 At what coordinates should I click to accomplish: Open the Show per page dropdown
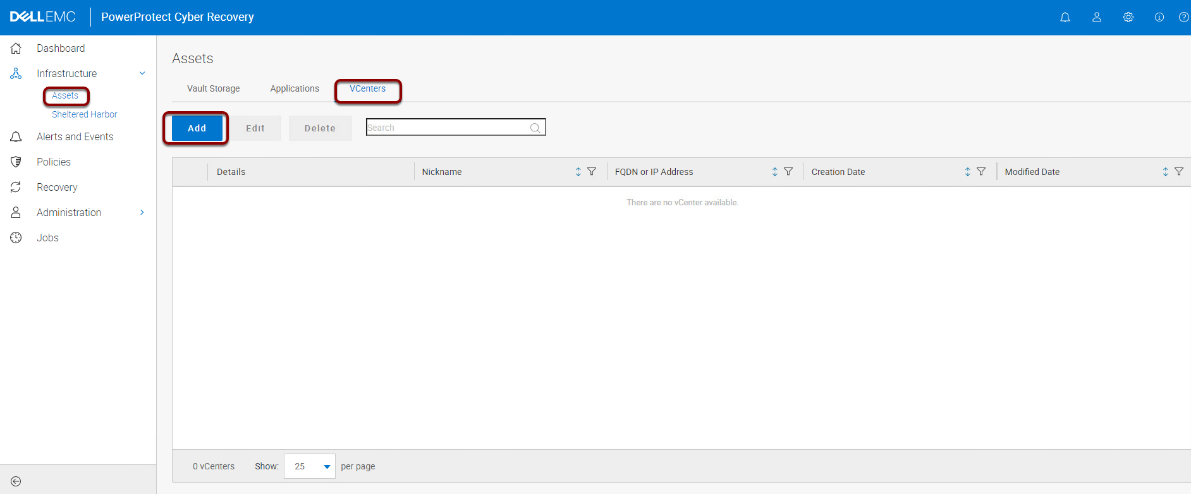pyautogui.click(x=310, y=466)
